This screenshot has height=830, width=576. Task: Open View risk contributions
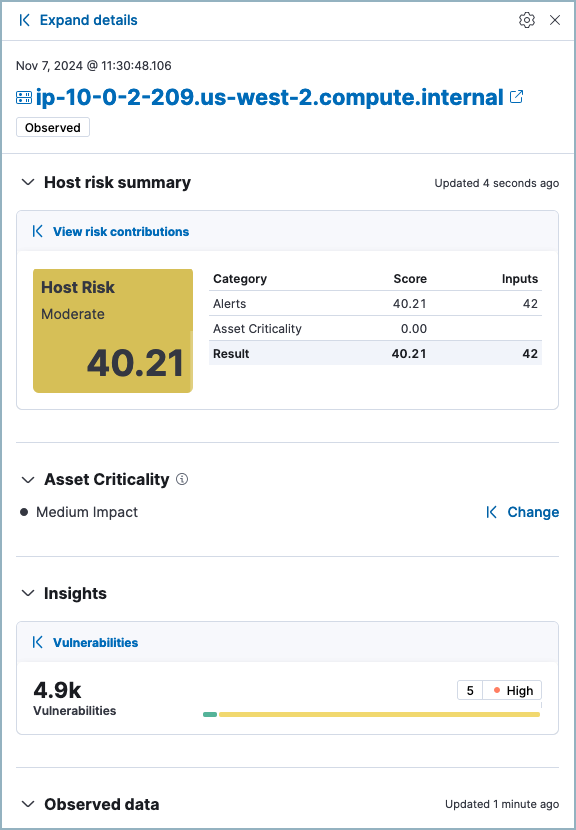[x=121, y=231]
